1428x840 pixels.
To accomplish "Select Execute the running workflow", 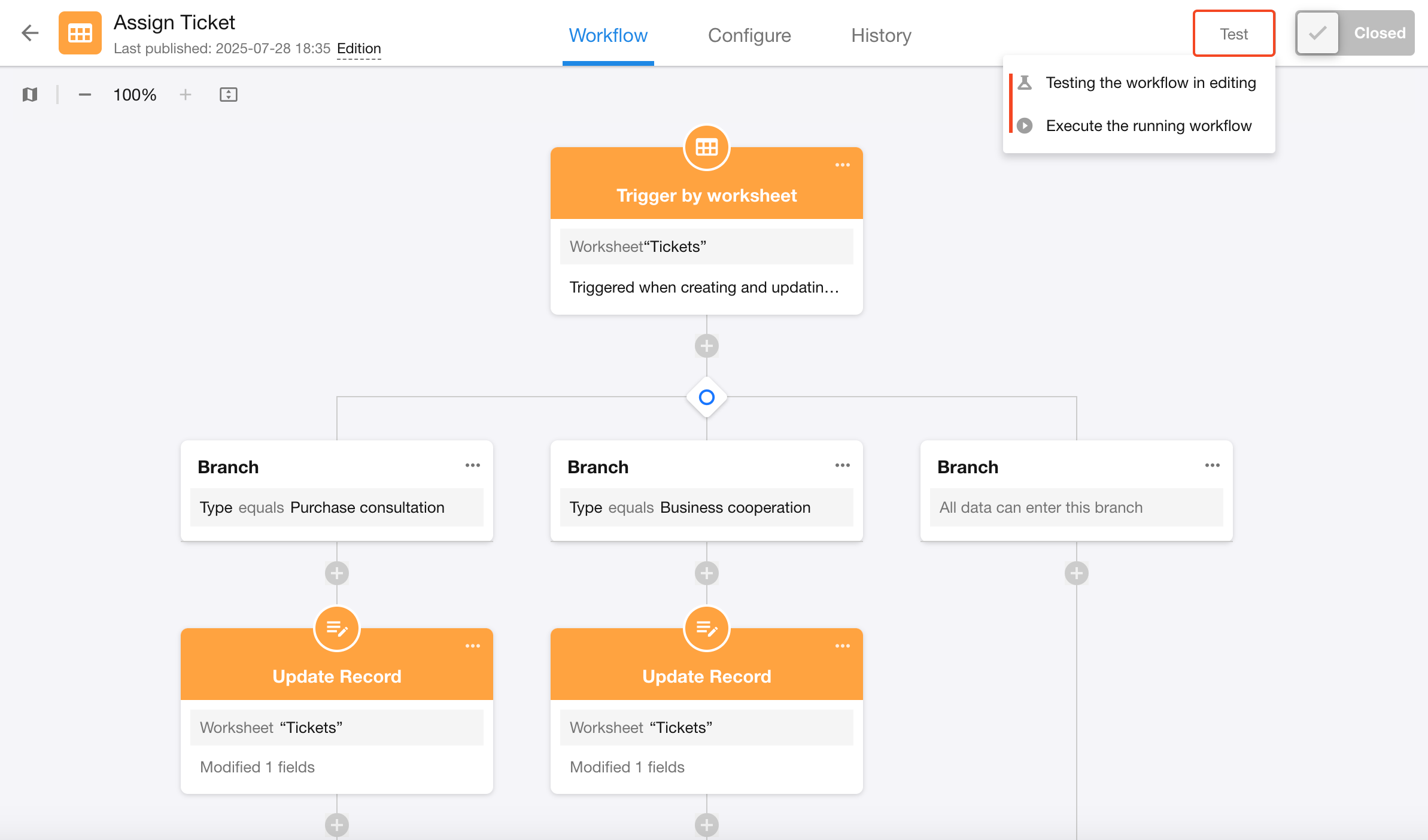I will pyautogui.click(x=1148, y=126).
